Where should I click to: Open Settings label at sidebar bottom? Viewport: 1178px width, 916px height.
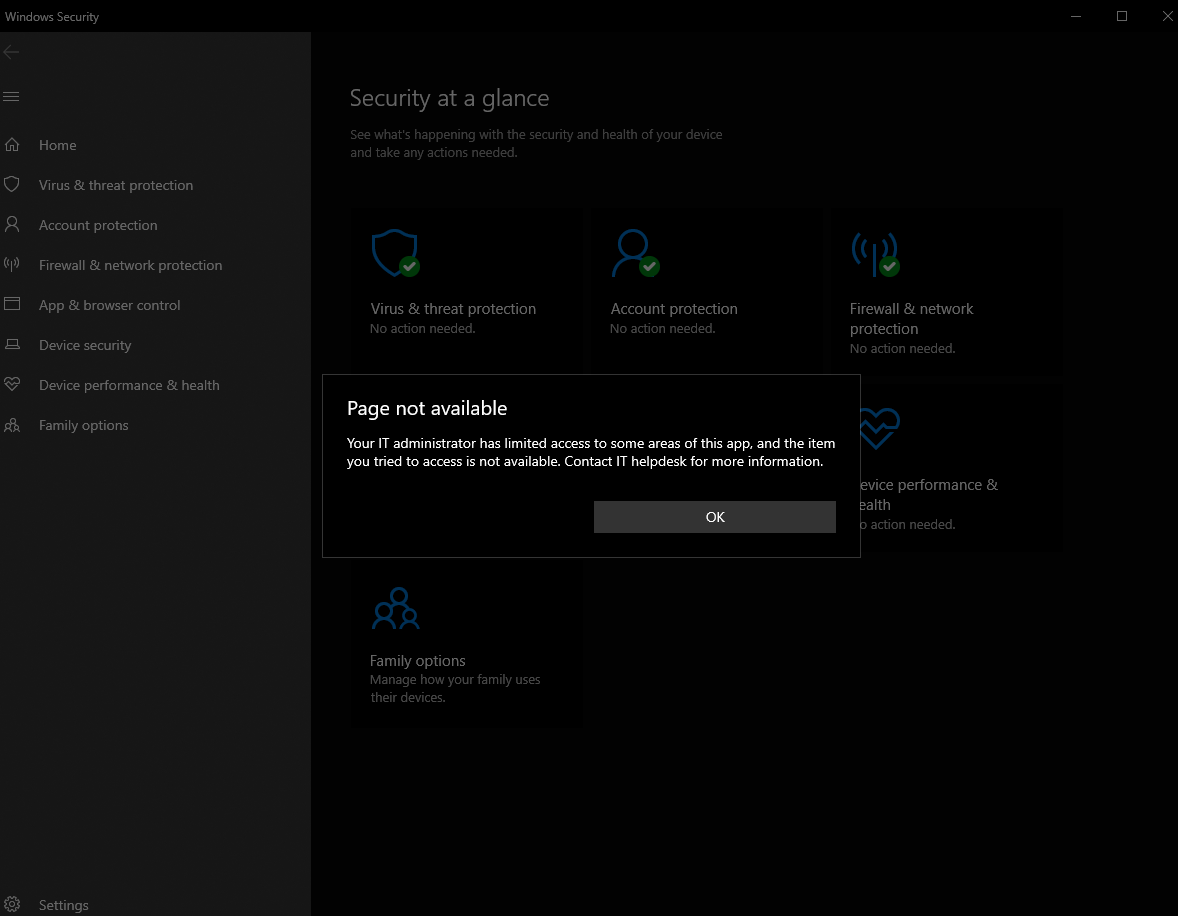64,905
